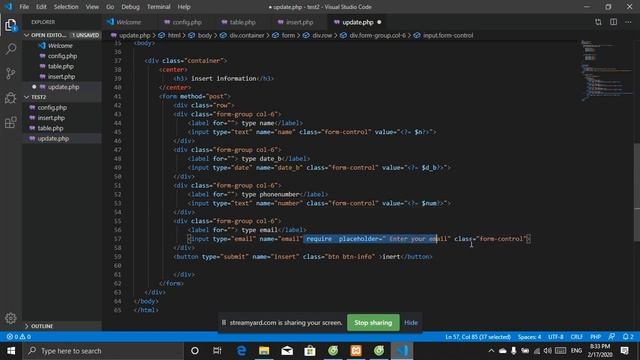Screen dimensions: 640x360
Task: Open the Terminal menu
Action: [x=158, y=7]
